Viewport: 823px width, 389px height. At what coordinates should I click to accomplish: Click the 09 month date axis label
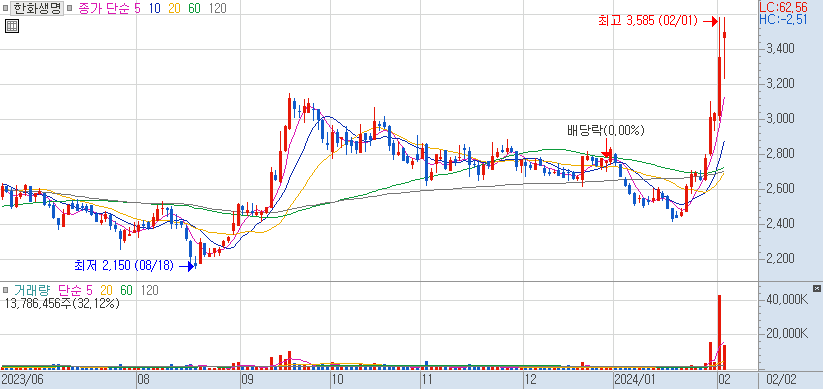pos(248,380)
